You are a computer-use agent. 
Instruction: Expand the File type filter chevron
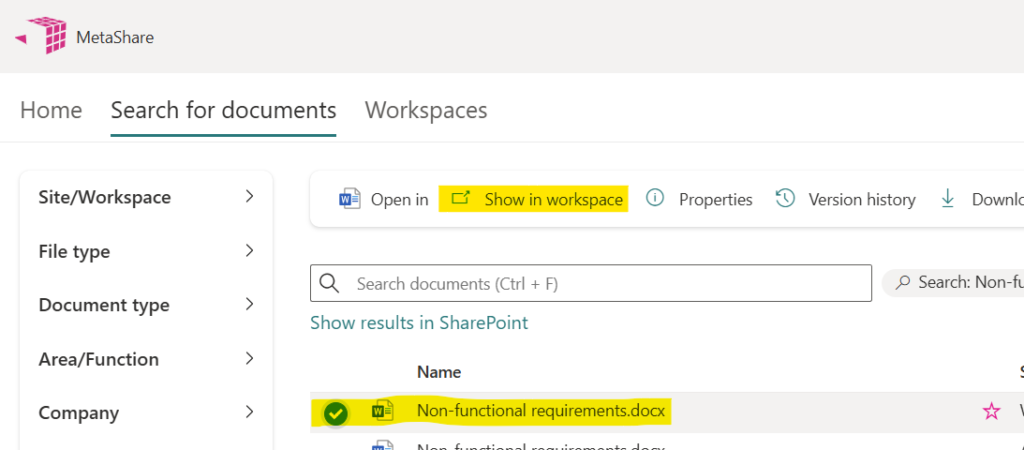point(249,251)
